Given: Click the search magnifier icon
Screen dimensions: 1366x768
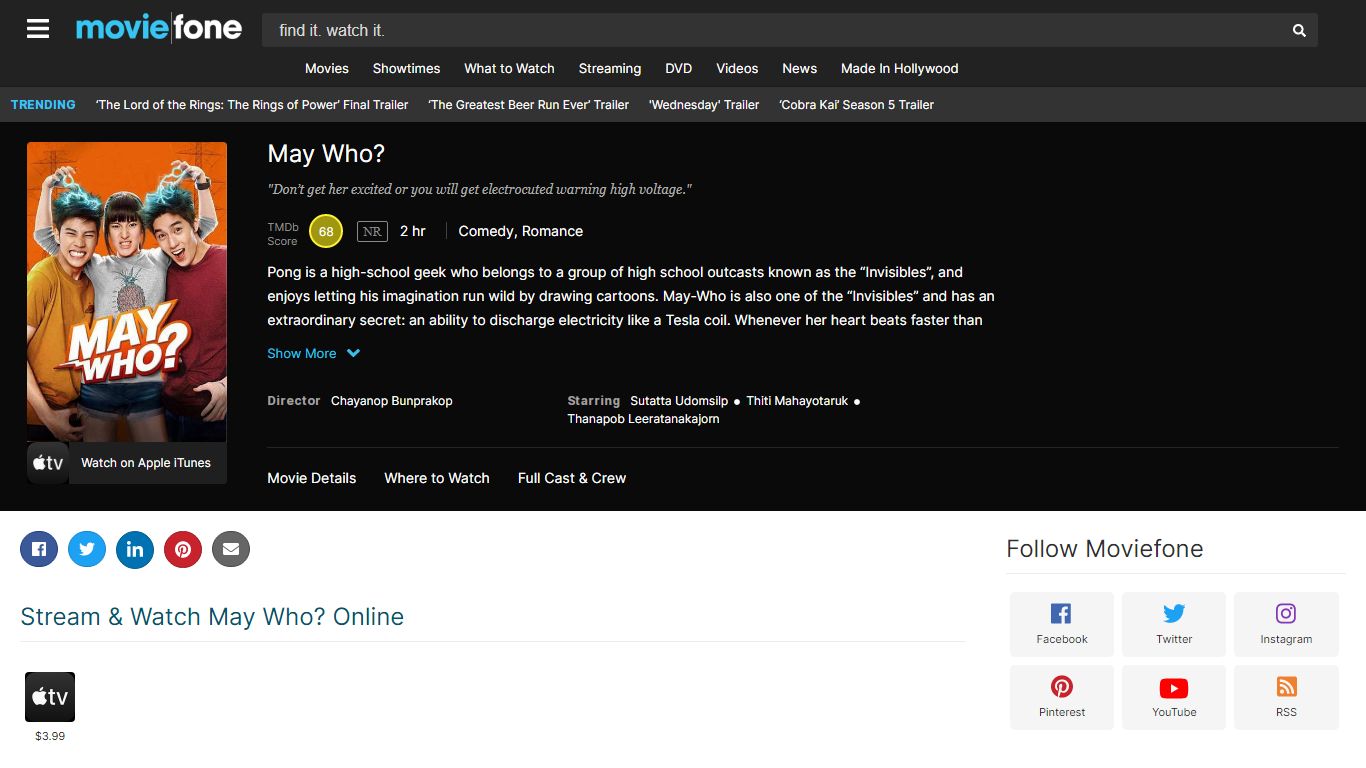Looking at the screenshot, I should [1299, 31].
